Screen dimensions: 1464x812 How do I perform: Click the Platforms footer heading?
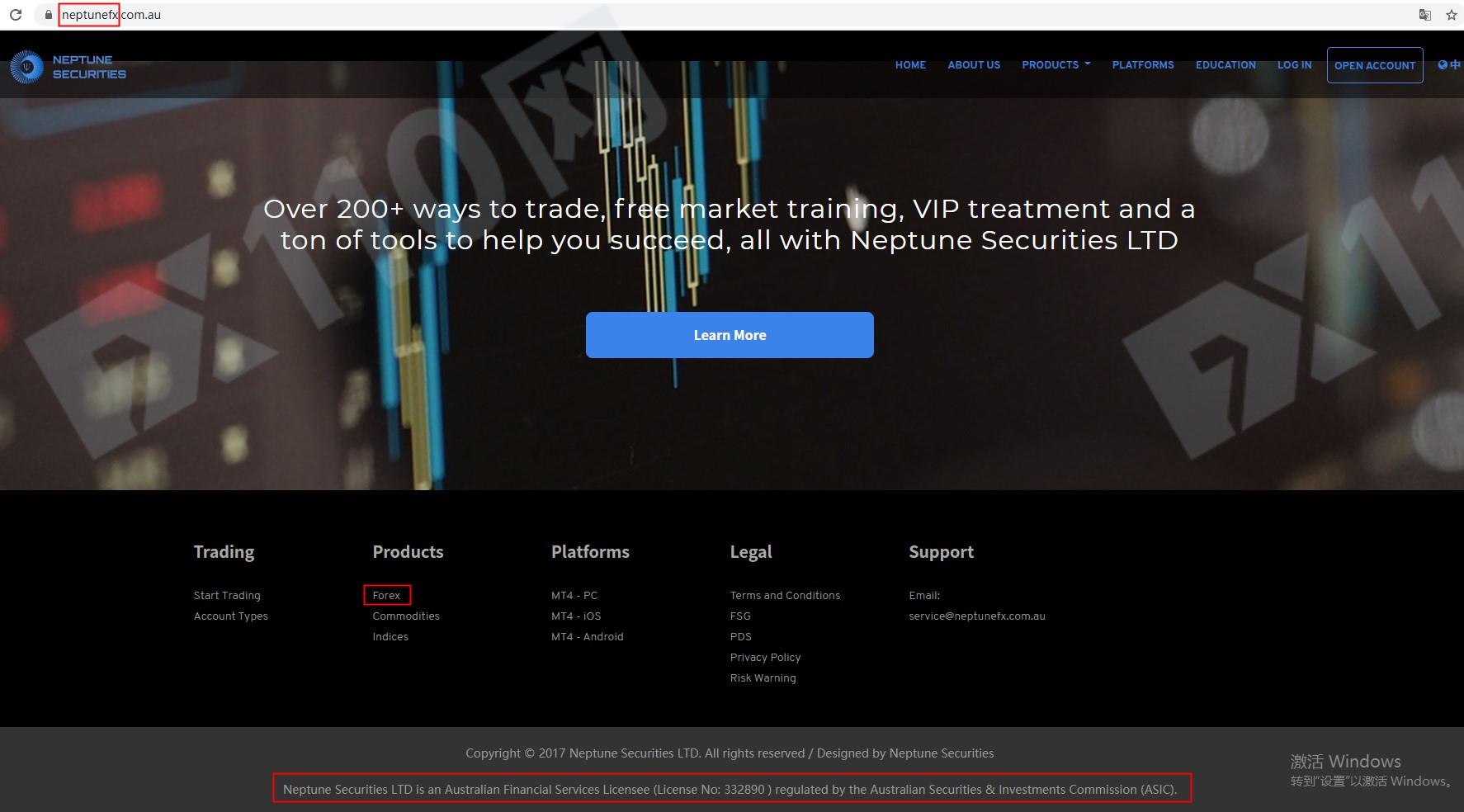[x=590, y=551]
